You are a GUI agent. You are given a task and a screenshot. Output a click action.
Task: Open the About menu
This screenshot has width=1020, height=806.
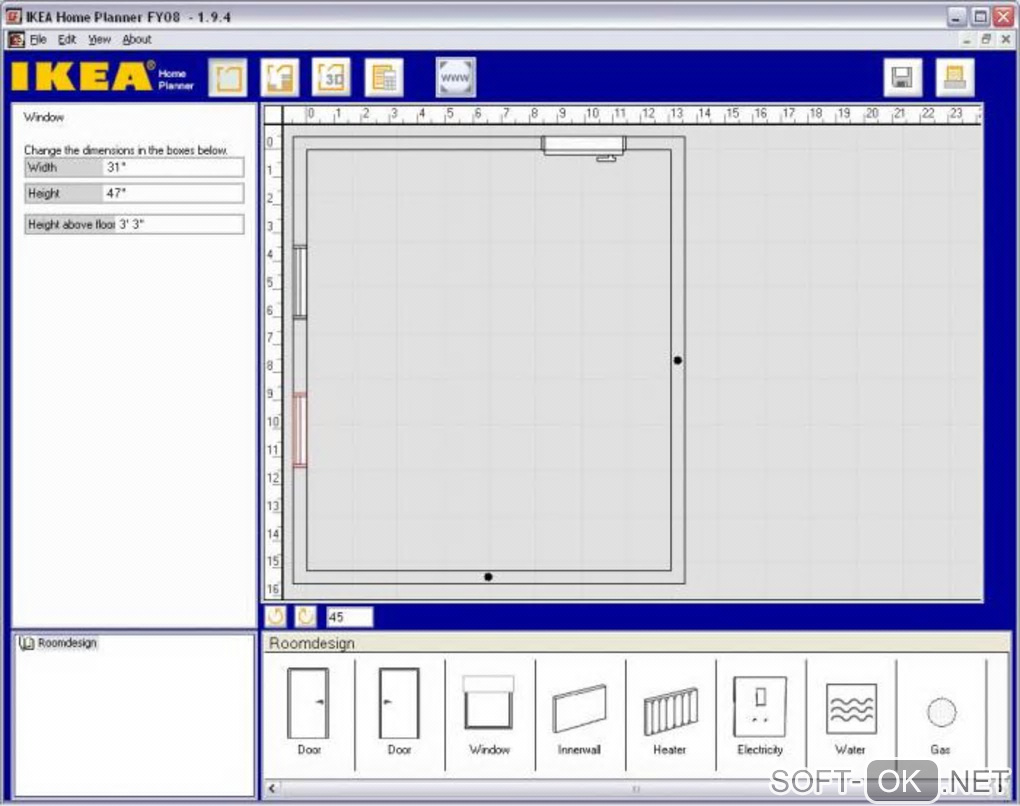(x=137, y=40)
